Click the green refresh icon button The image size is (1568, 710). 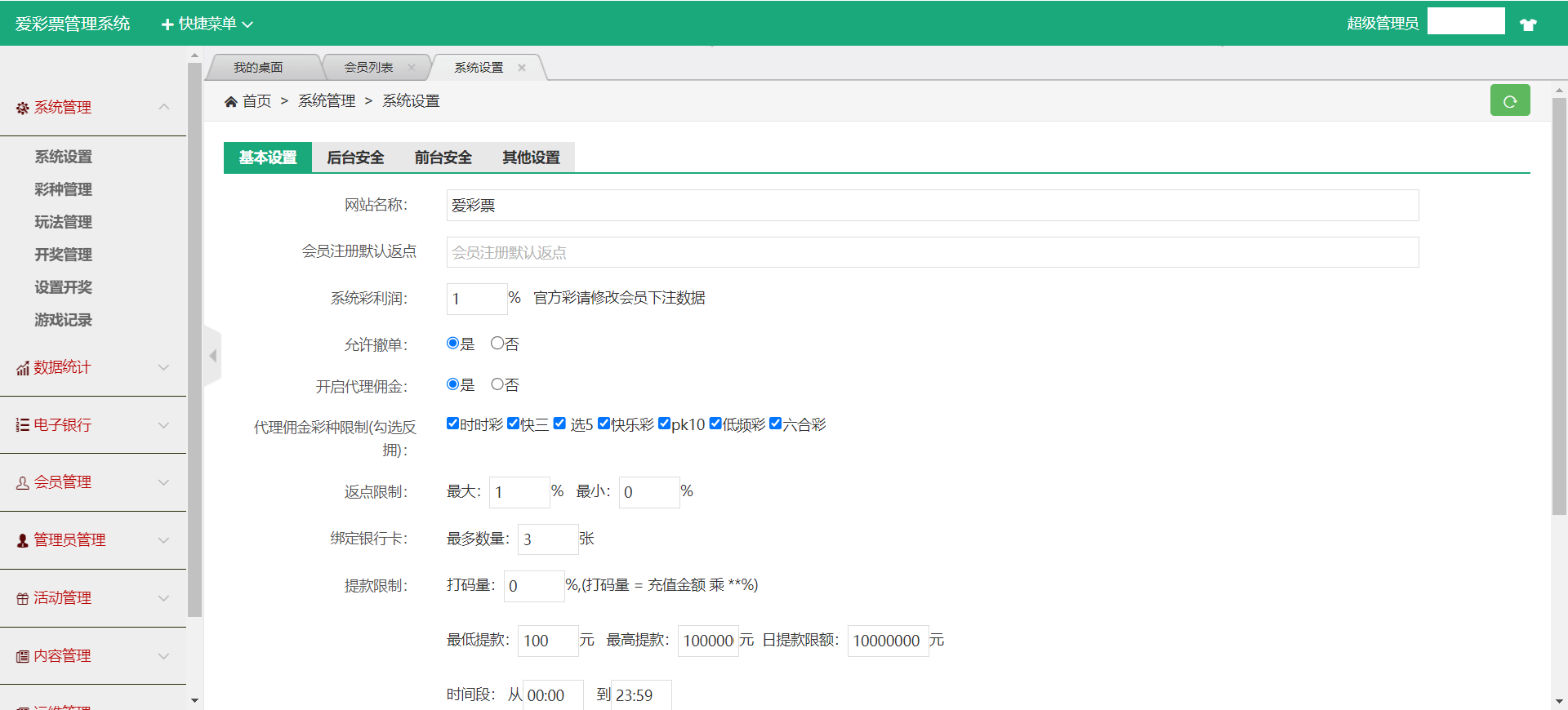[1509, 101]
